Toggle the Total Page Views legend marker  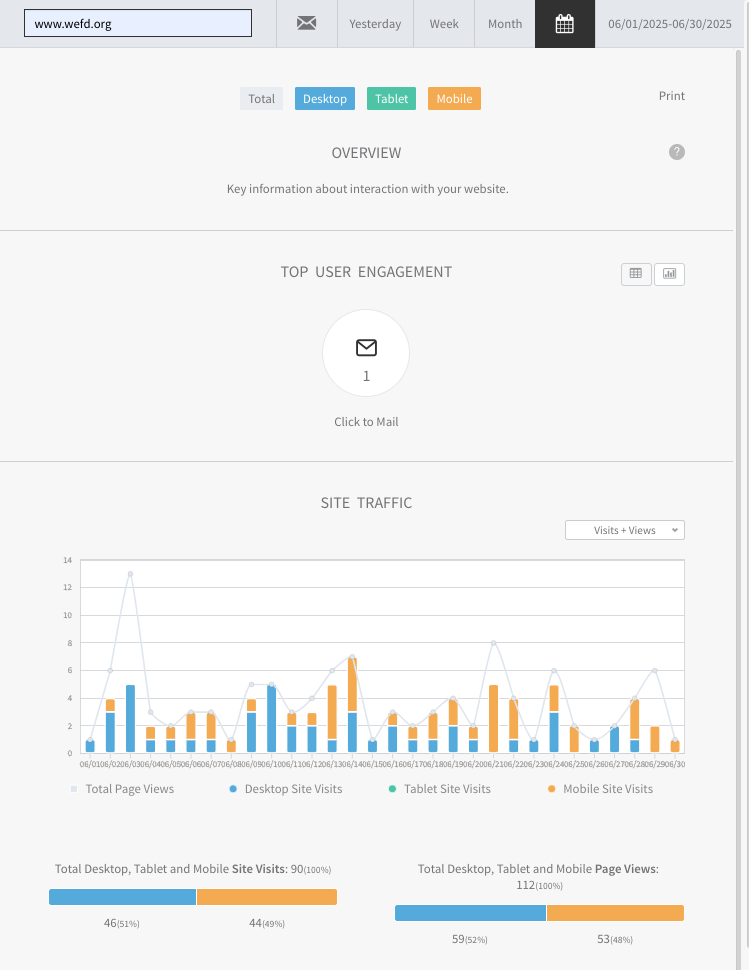[x=74, y=789]
